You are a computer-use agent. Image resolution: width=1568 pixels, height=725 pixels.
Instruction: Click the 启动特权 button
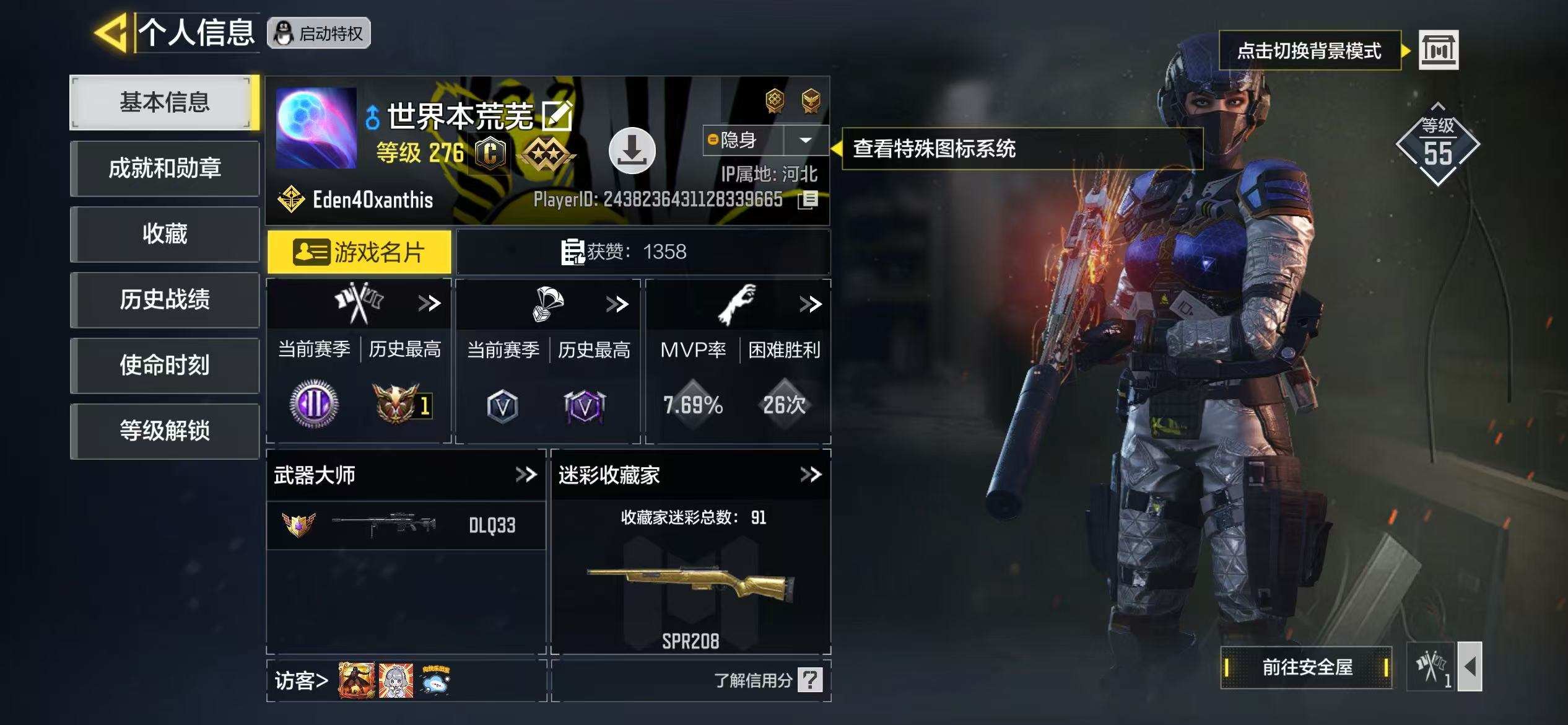click(x=319, y=33)
